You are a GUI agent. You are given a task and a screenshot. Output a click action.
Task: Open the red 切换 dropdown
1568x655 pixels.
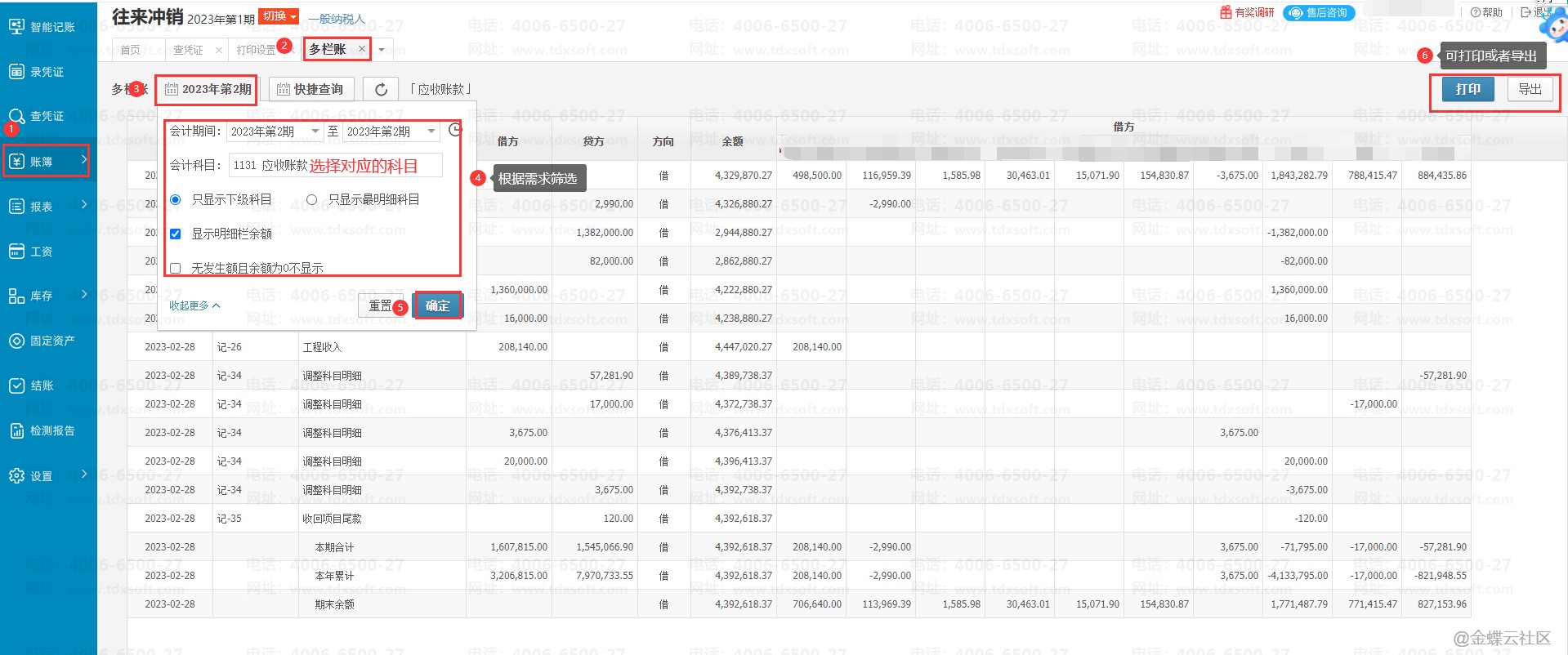[279, 16]
